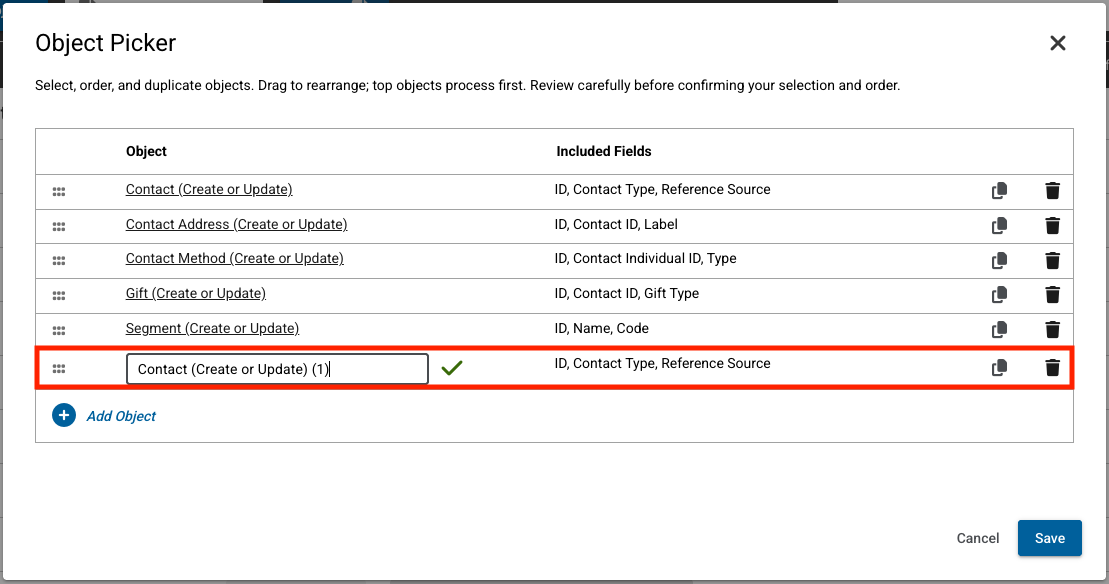
Task: Duplicate the Contact Method object
Action: click(999, 260)
